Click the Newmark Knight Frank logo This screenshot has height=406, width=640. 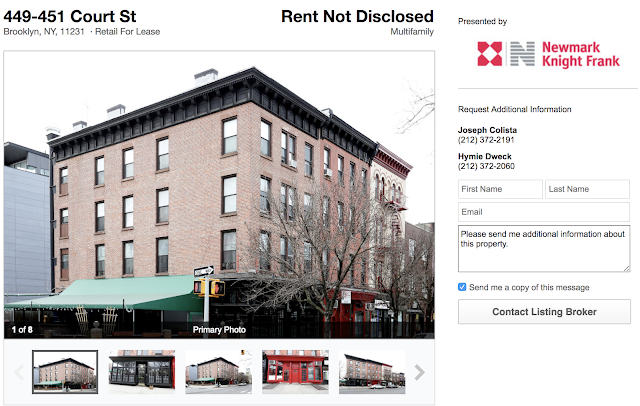(x=548, y=54)
